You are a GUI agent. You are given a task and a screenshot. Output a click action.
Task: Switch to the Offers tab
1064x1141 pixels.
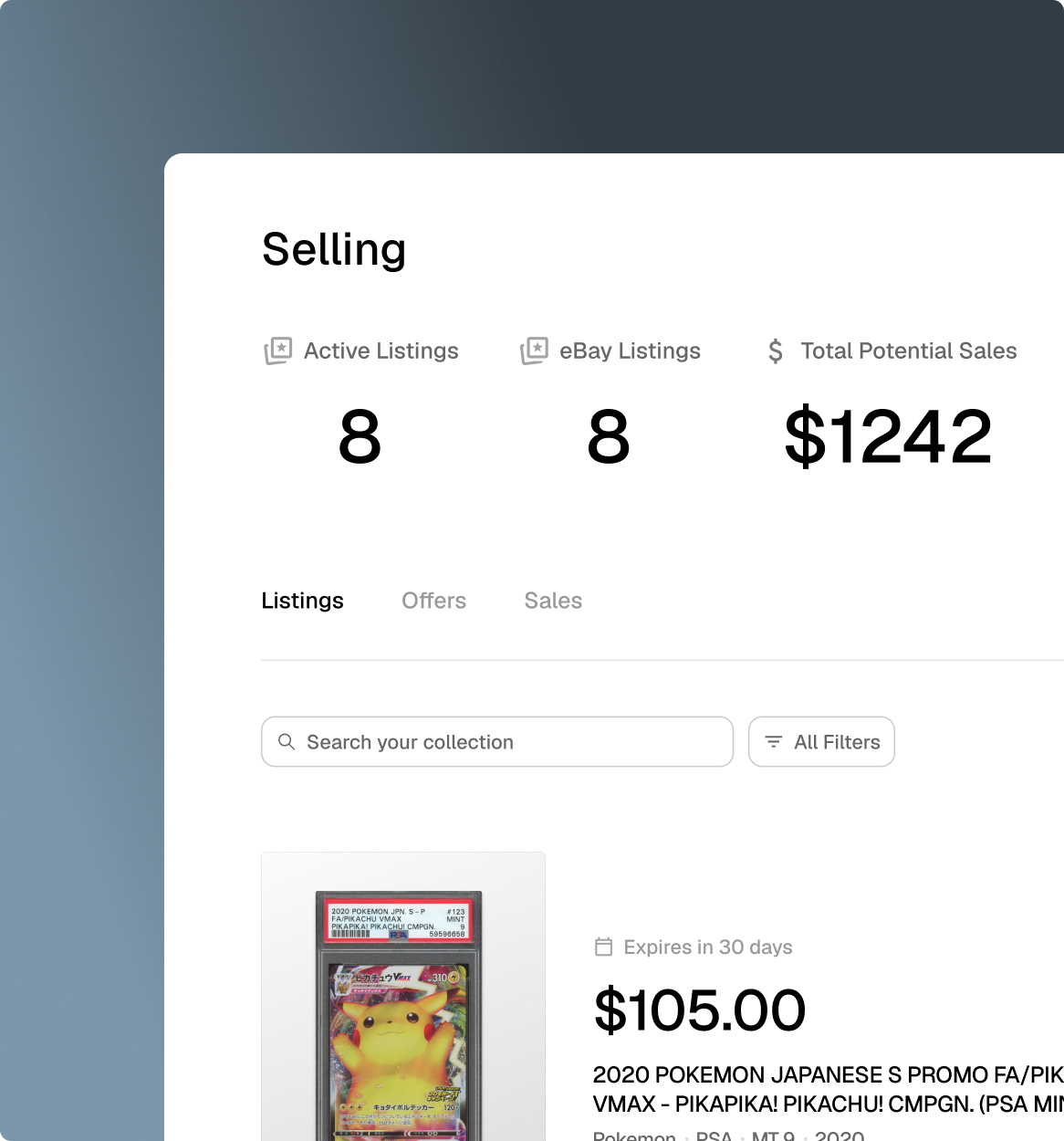[x=433, y=601]
